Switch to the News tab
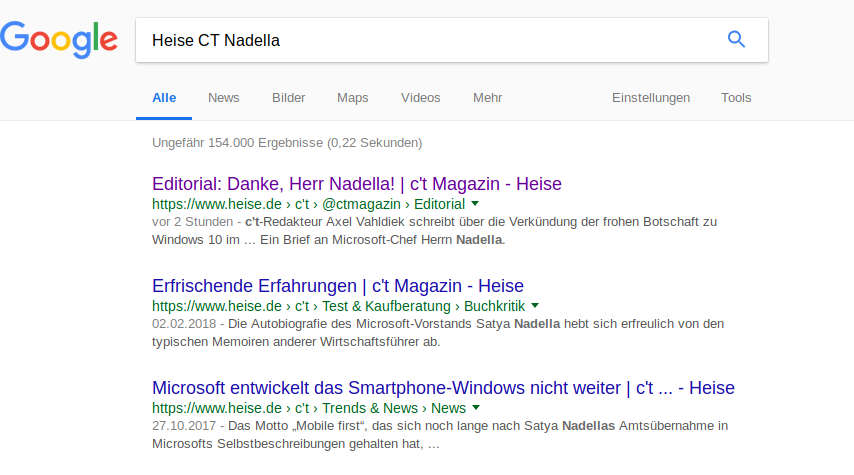This screenshot has height=475, width=854. [223, 98]
